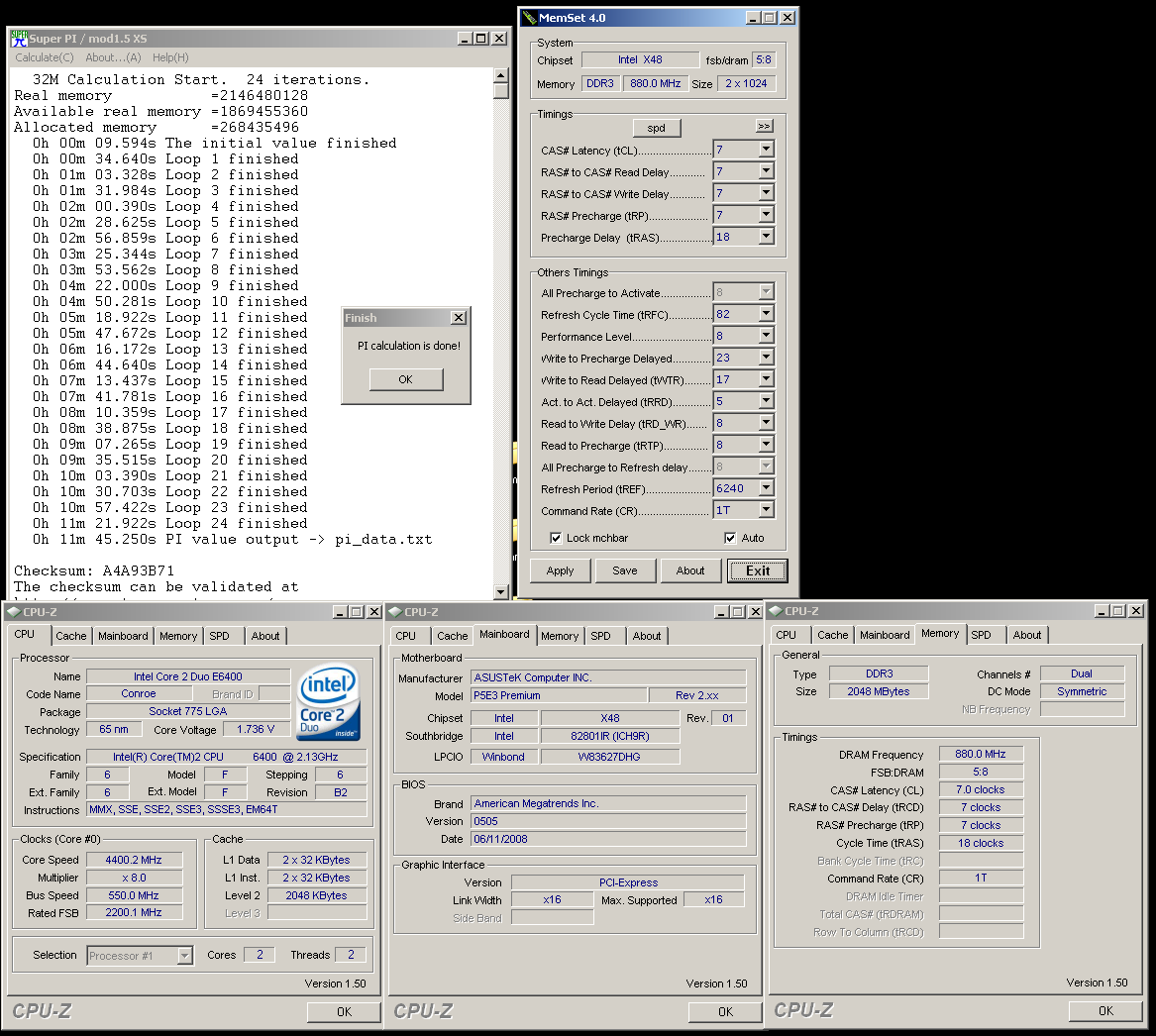Switch to SPD tab in left CPU-Z window

(x=220, y=636)
